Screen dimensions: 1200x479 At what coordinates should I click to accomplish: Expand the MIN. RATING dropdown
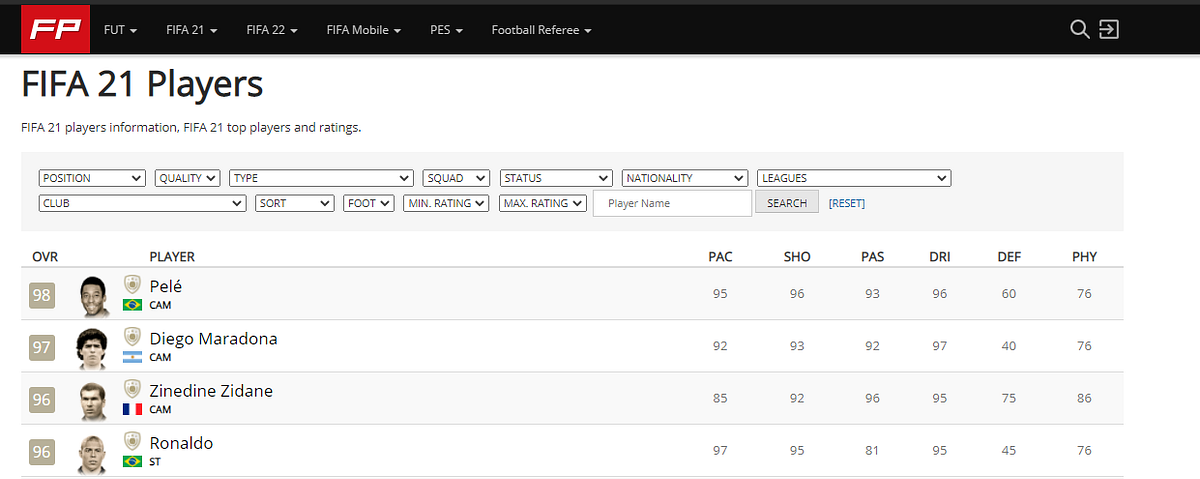446,203
